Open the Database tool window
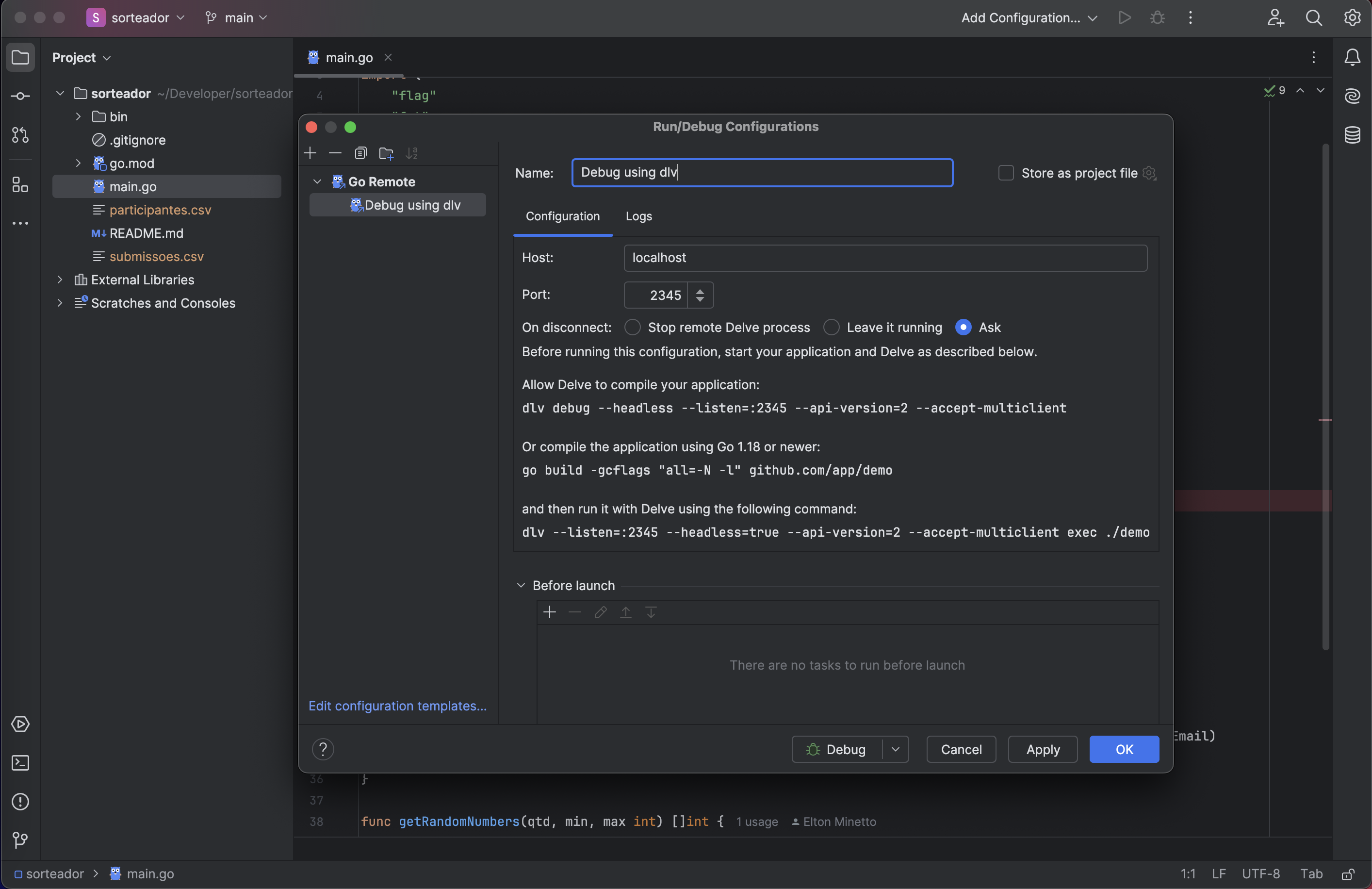This screenshot has width=1372, height=889. tap(1352, 135)
